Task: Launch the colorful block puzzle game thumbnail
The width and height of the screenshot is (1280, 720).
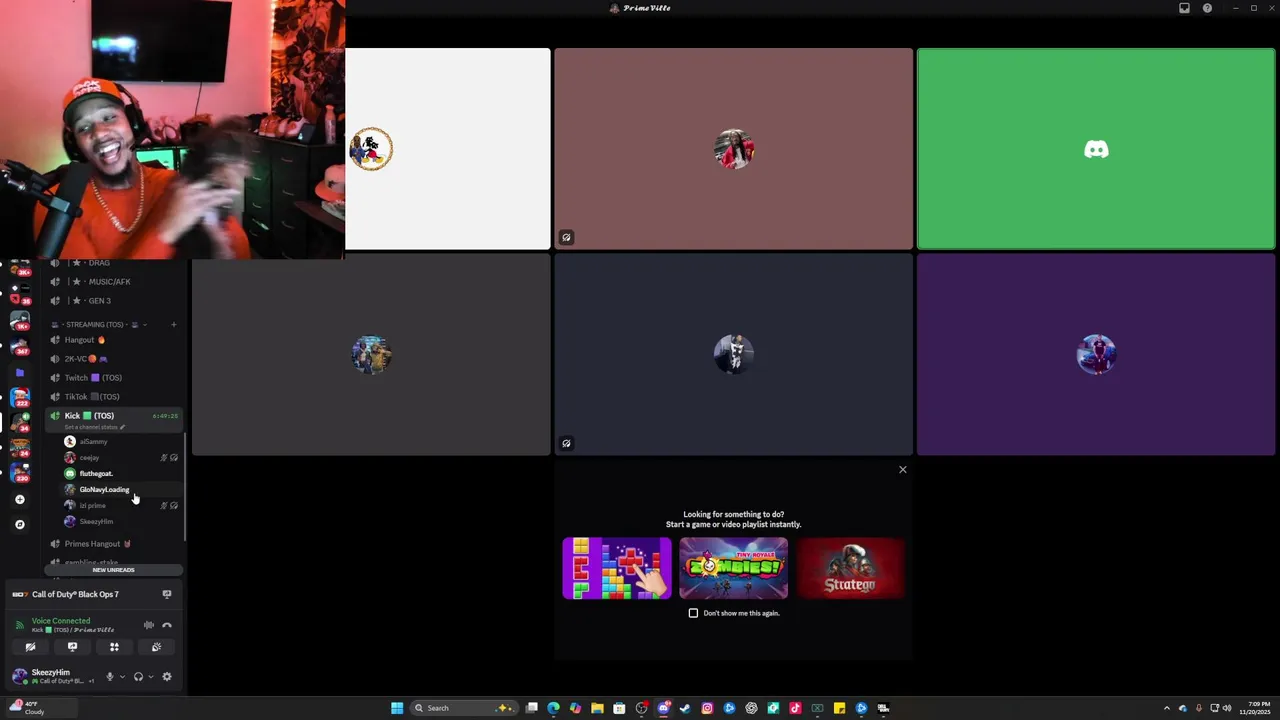Action: pyautogui.click(x=617, y=568)
